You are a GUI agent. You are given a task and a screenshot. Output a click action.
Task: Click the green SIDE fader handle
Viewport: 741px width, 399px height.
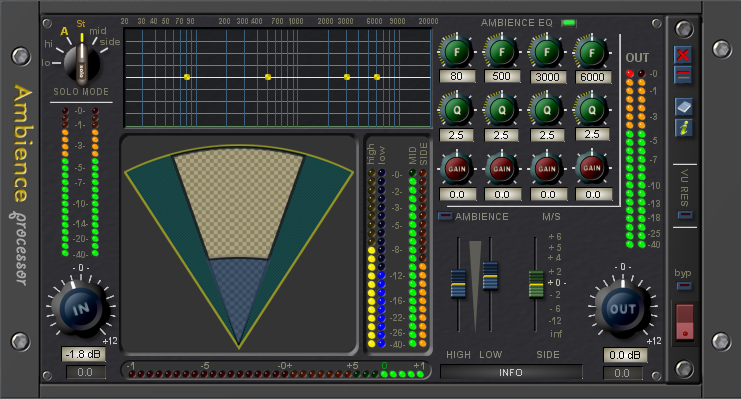(536, 284)
